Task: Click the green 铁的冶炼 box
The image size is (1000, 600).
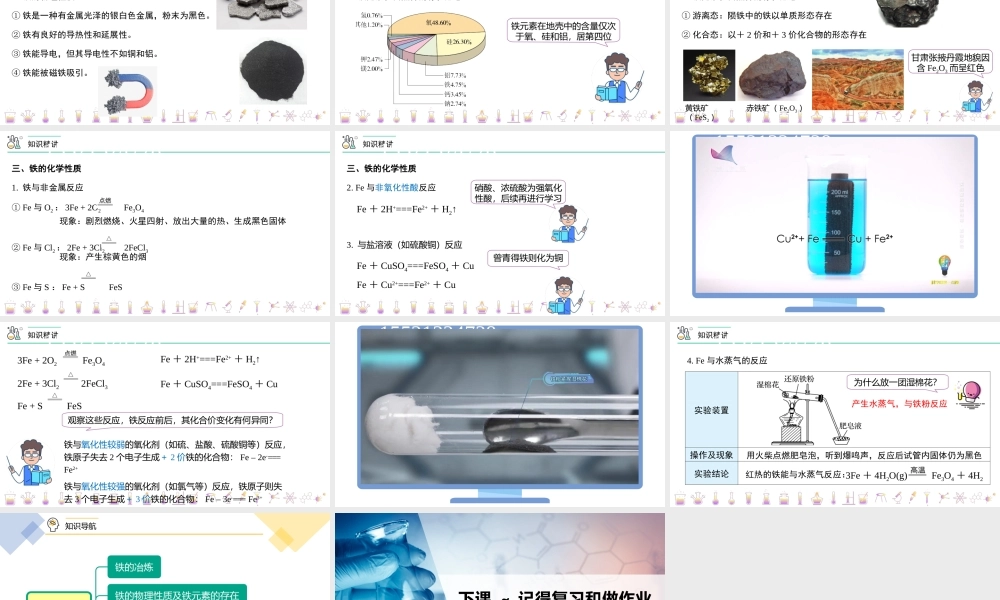Action: (134, 567)
